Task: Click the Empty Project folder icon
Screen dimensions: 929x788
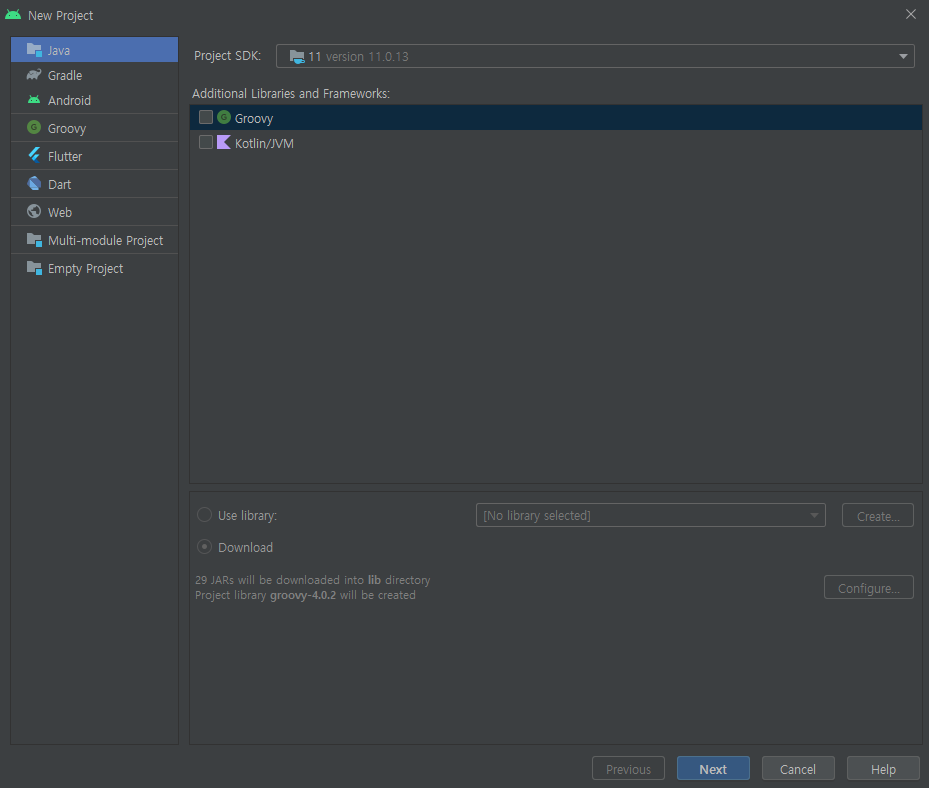Action: [34, 268]
